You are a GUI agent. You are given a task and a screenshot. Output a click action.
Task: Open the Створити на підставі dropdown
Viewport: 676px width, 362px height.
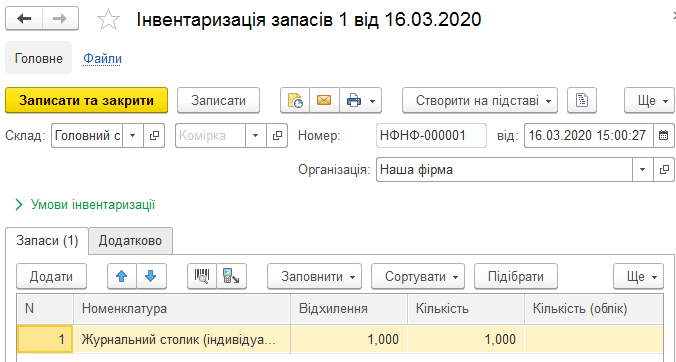(x=480, y=100)
